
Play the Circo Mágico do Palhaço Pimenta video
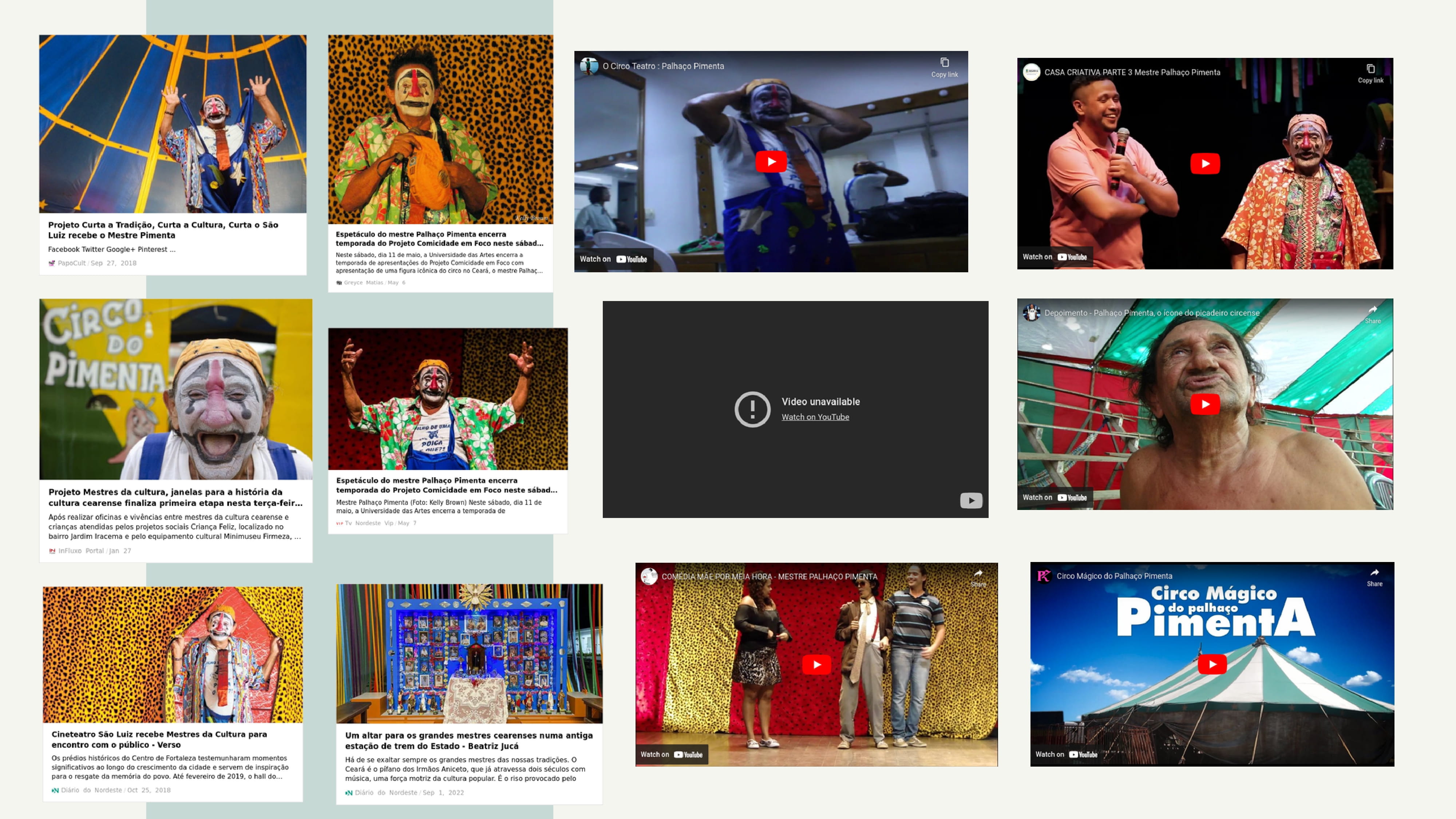point(1212,664)
